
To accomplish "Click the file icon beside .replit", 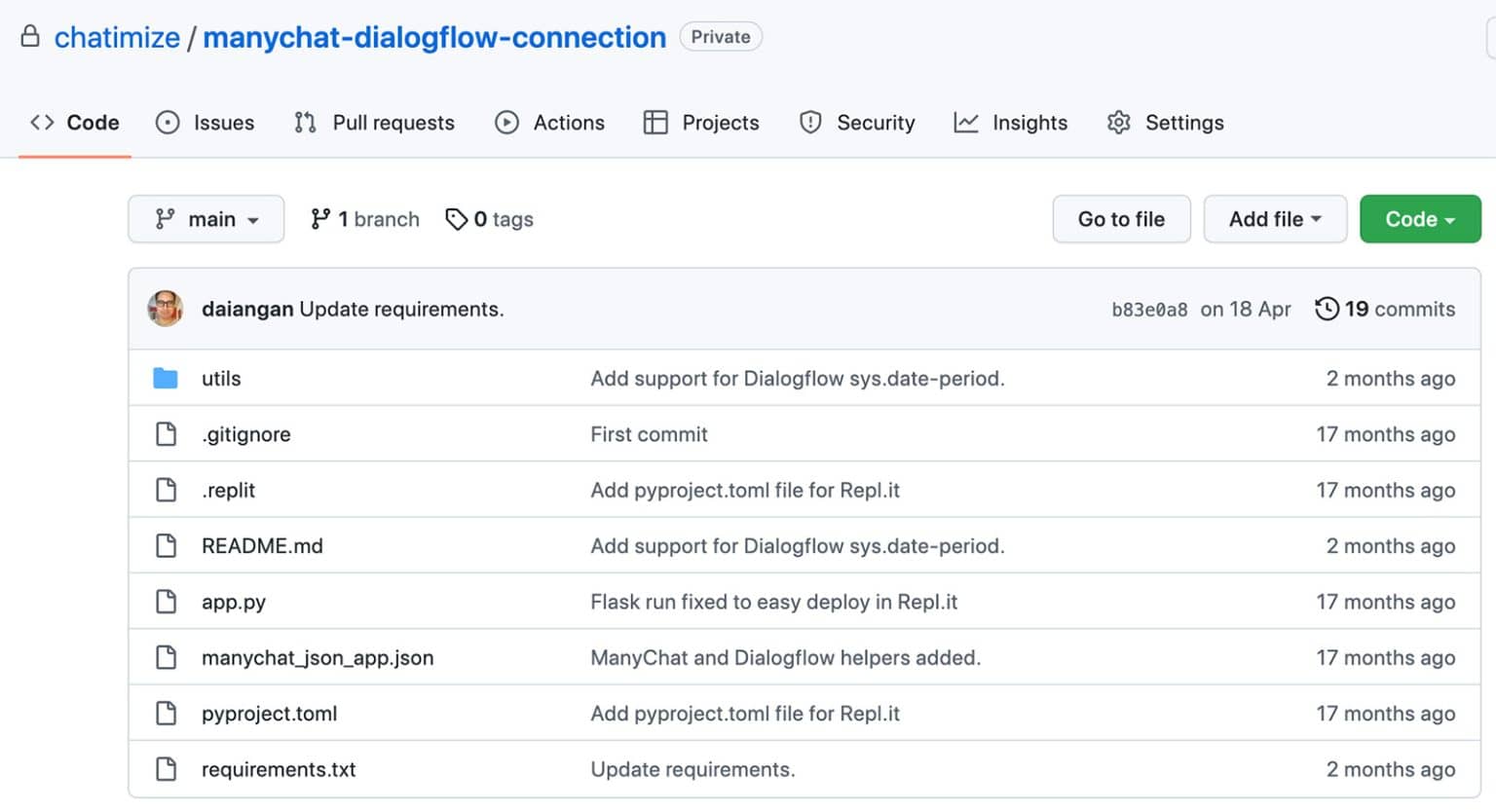I will click(167, 490).
